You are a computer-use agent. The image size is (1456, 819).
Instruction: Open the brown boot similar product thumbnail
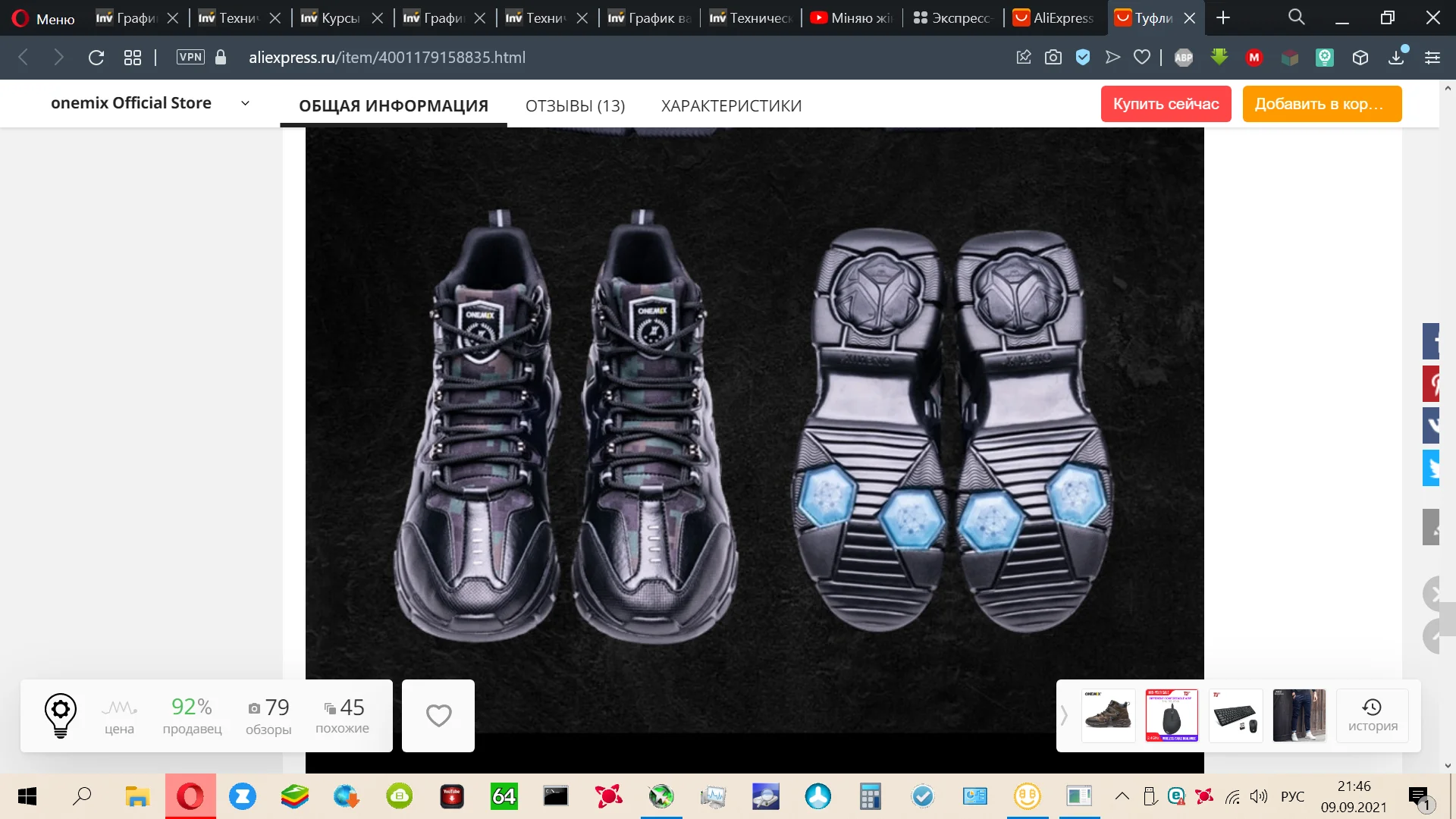point(1108,715)
